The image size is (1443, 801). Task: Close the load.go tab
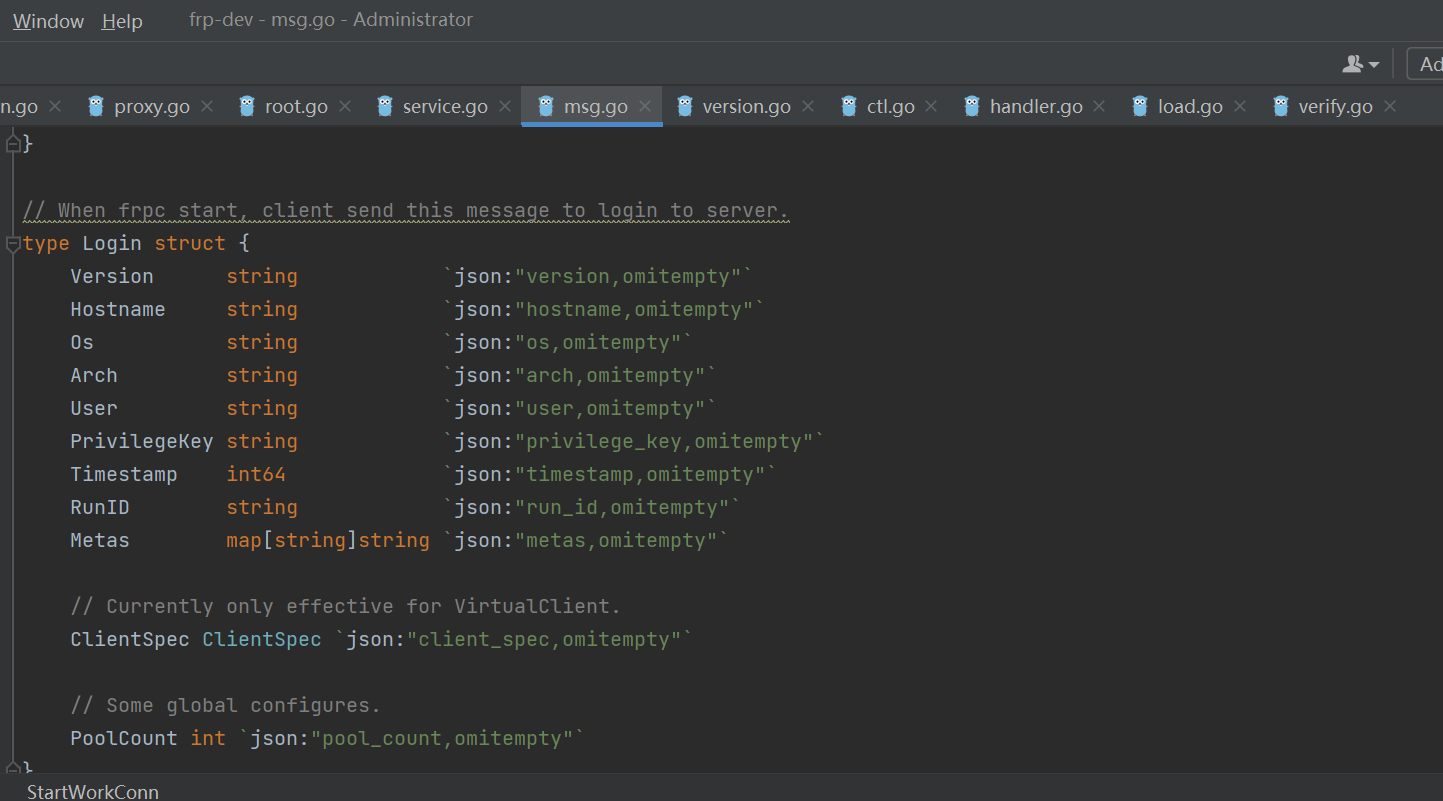coord(1240,106)
